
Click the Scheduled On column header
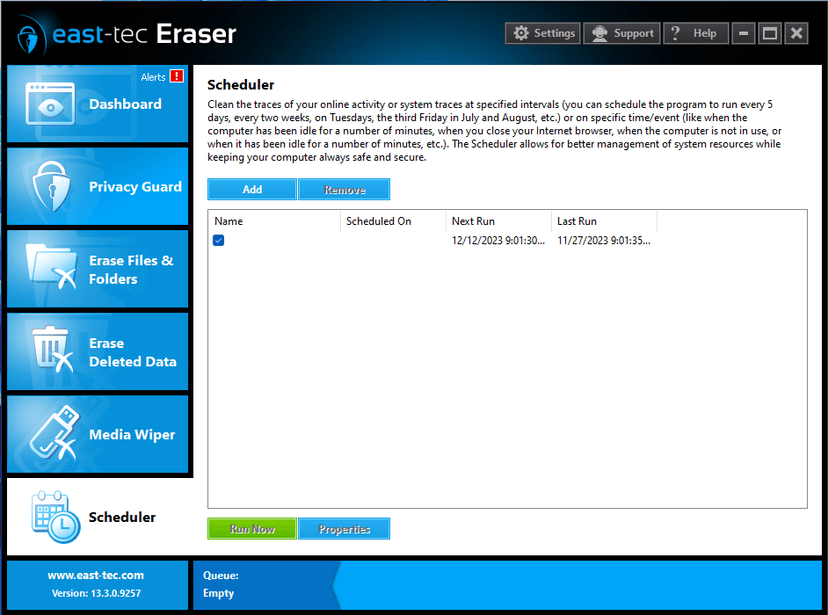tap(393, 221)
